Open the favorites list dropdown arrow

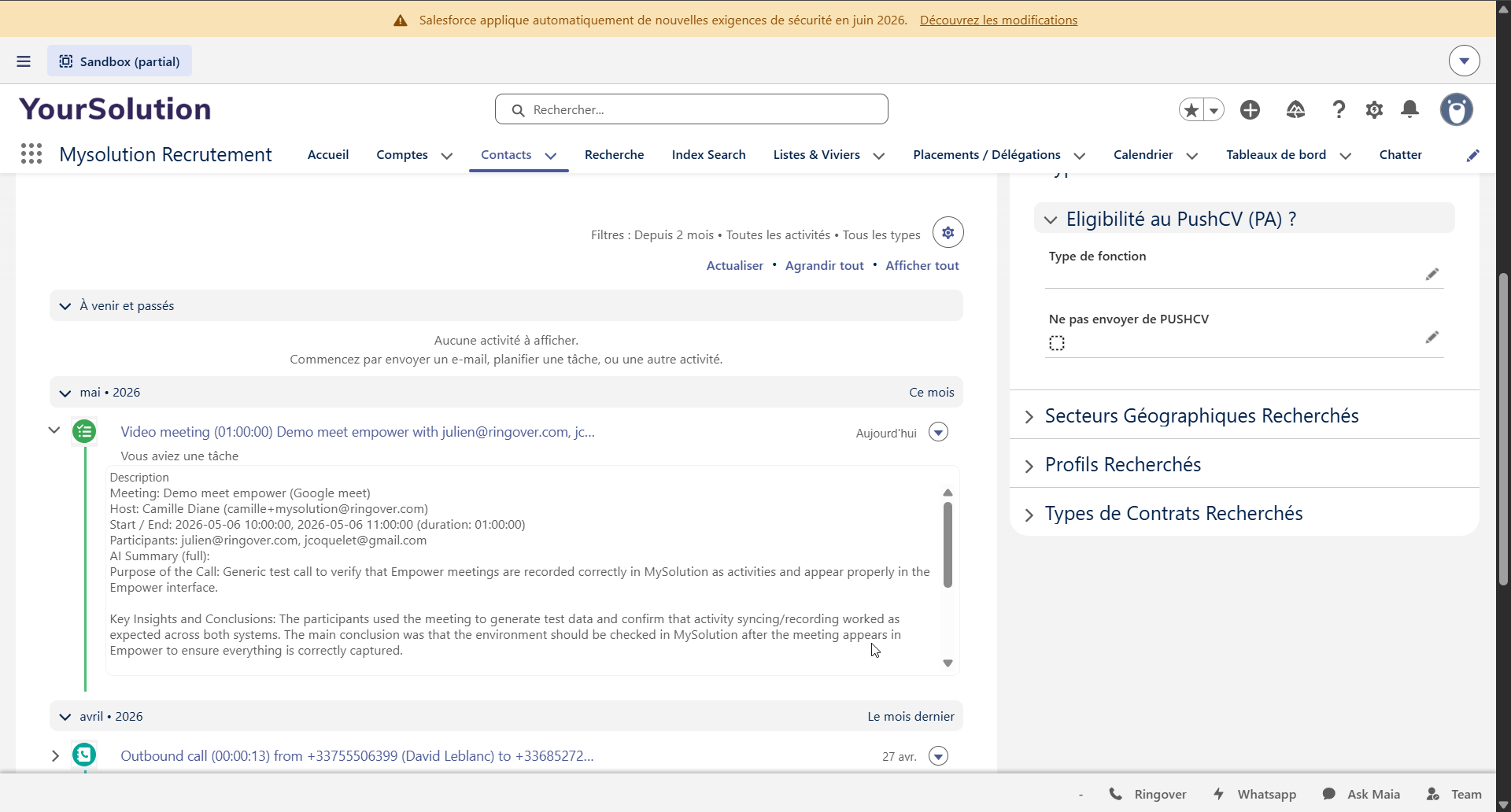1214,110
